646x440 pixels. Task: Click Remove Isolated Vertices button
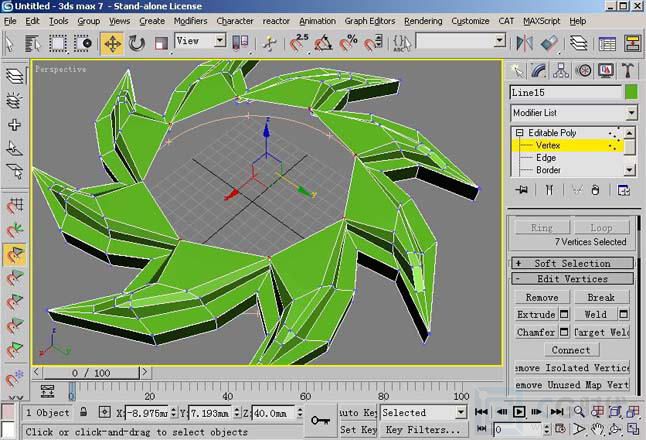pos(572,367)
